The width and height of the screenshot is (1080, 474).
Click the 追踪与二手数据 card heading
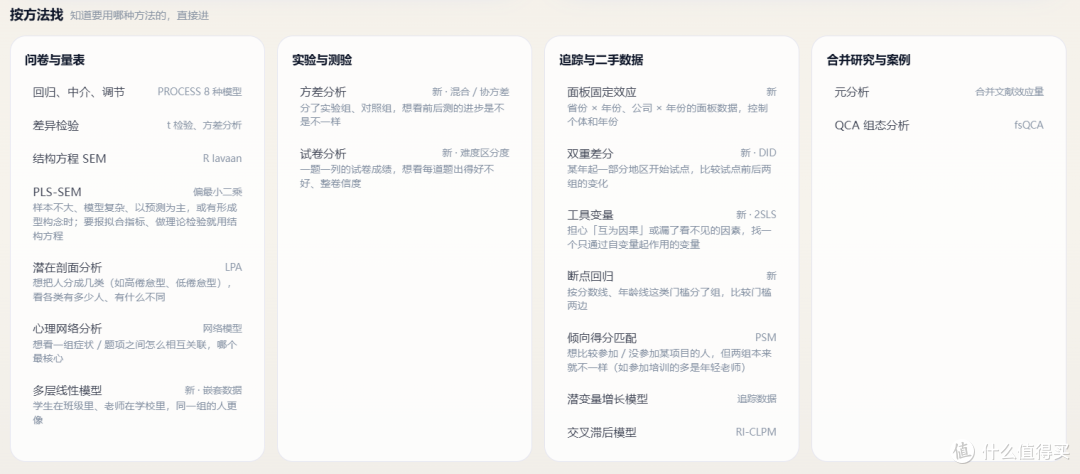point(601,60)
